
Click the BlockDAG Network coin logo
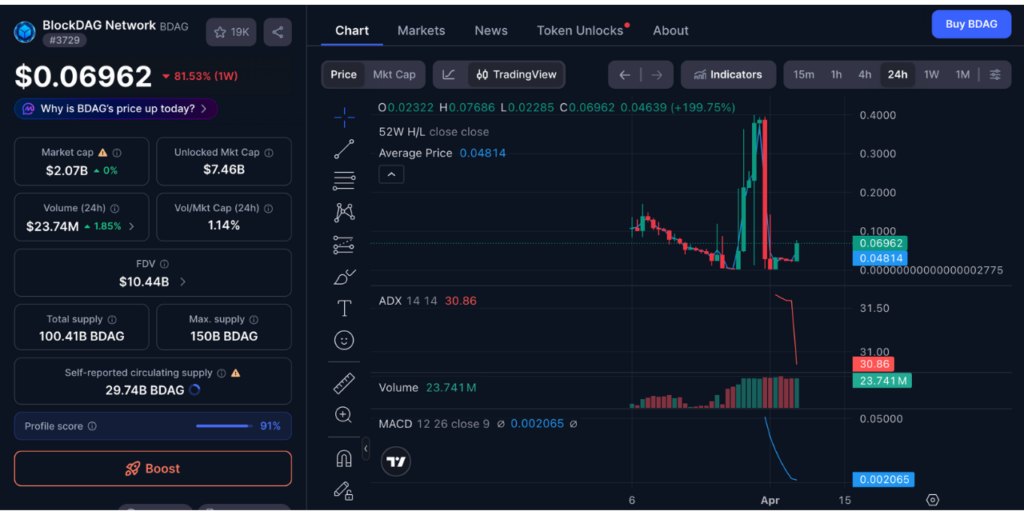25,31
